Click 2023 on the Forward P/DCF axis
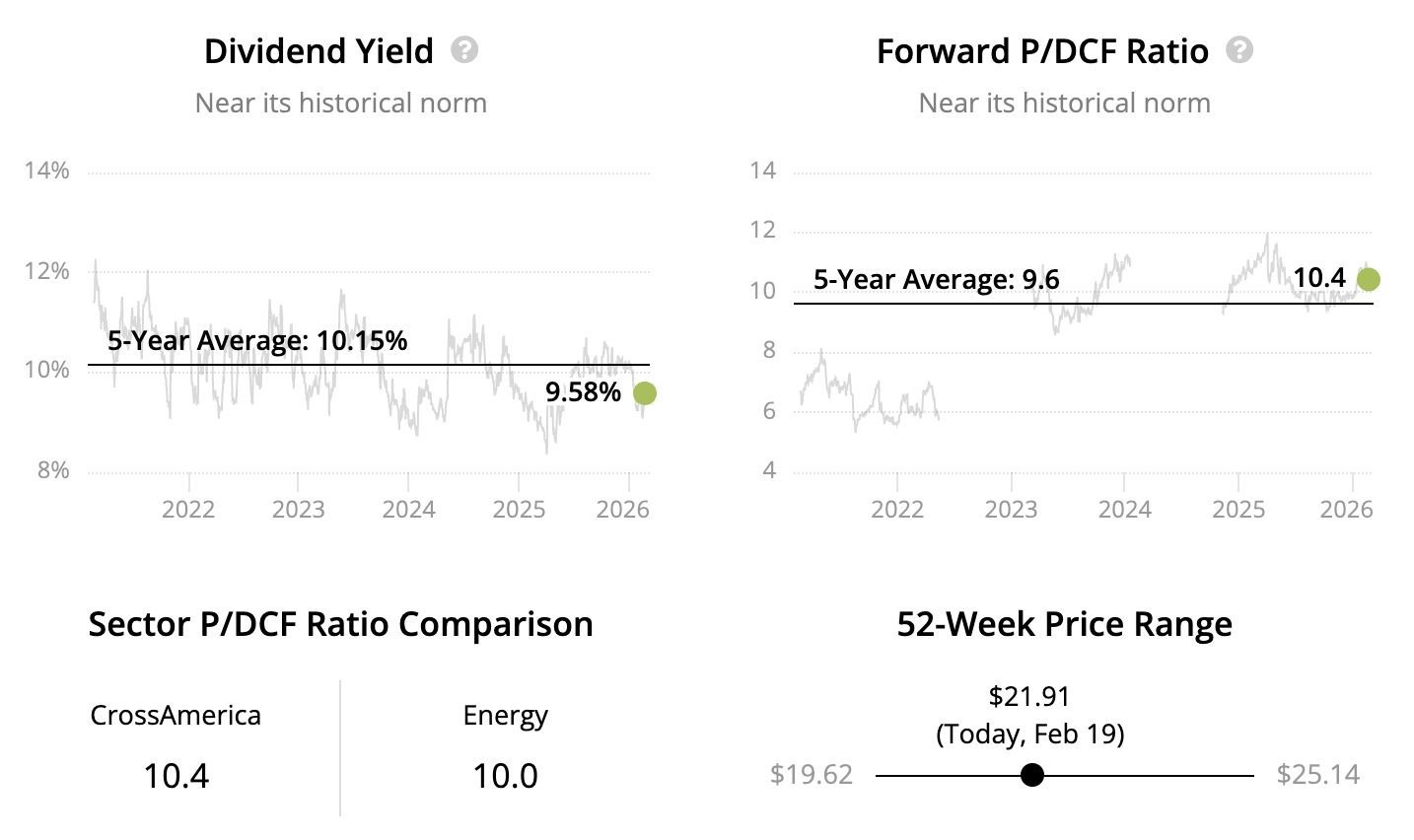The width and height of the screenshot is (1414, 840). coord(1011,510)
